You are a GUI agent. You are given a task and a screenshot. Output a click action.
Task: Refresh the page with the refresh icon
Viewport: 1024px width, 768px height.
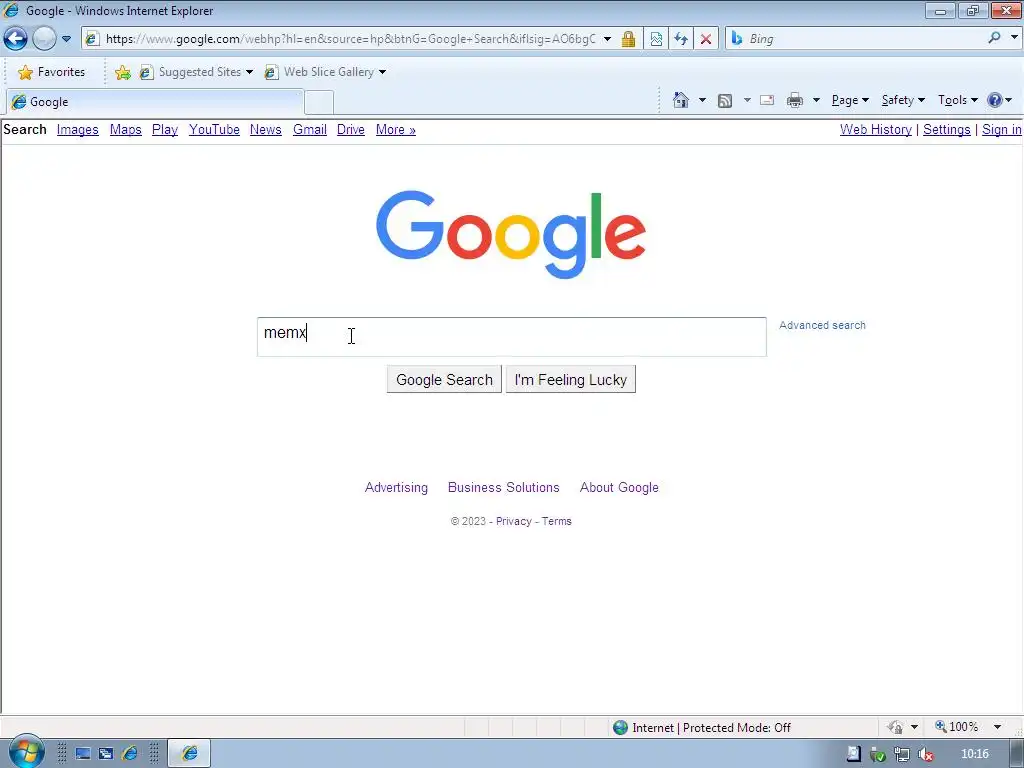[680, 39]
